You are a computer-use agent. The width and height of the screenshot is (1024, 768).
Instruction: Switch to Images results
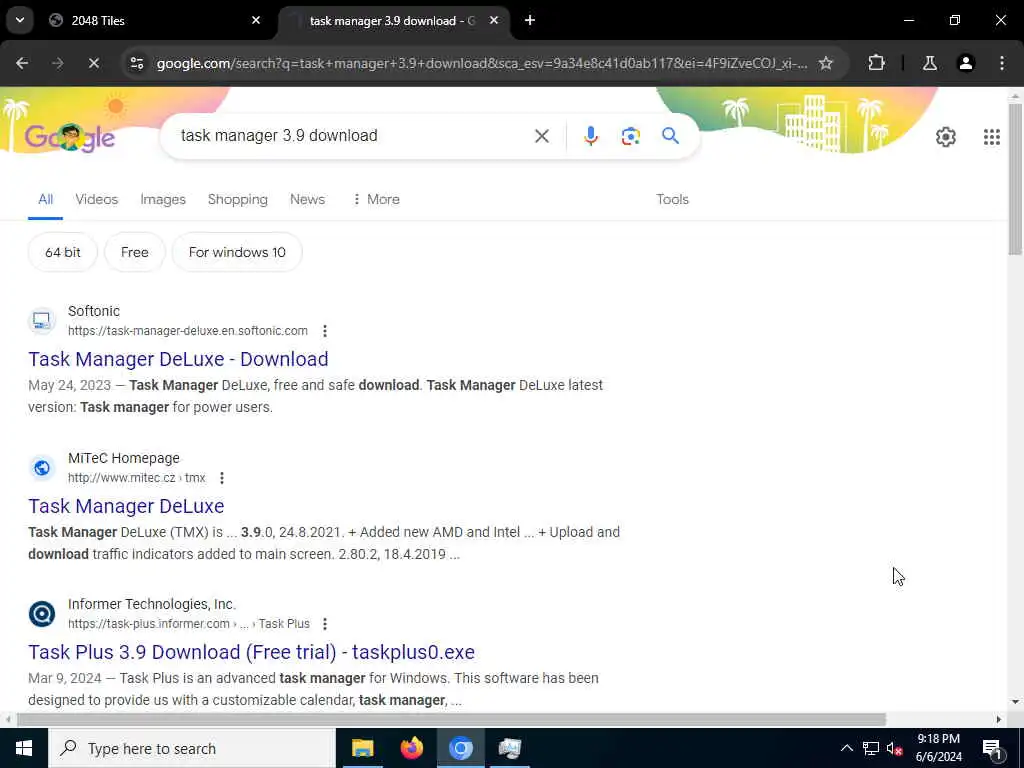pyautogui.click(x=163, y=199)
